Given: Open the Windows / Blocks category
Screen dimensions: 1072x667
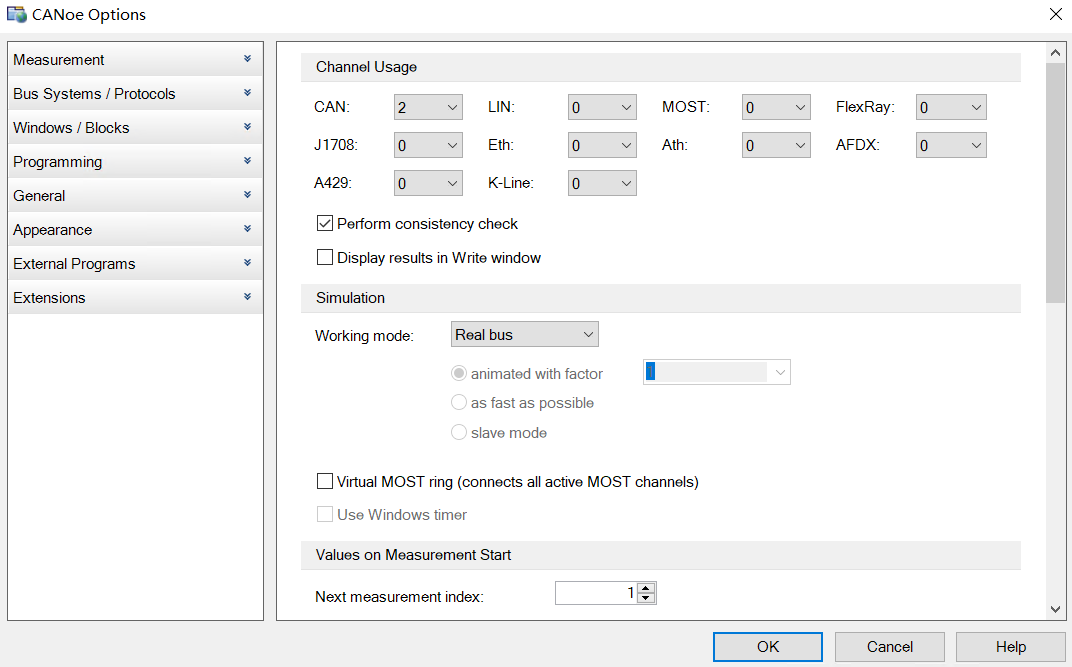Looking at the screenshot, I should click(x=135, y=128).
